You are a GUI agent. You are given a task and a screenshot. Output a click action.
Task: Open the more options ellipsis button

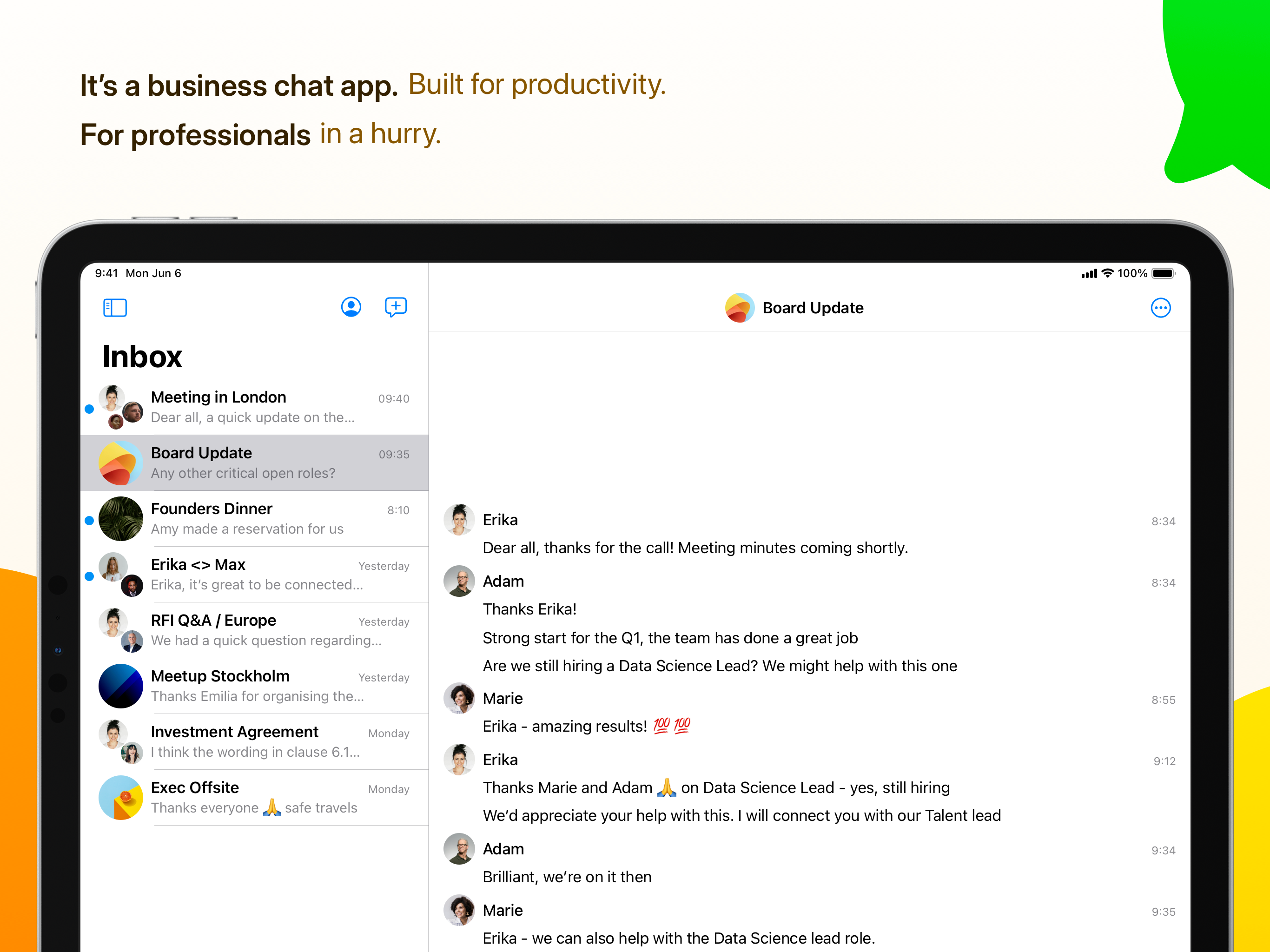click(x=1160, y=308)
